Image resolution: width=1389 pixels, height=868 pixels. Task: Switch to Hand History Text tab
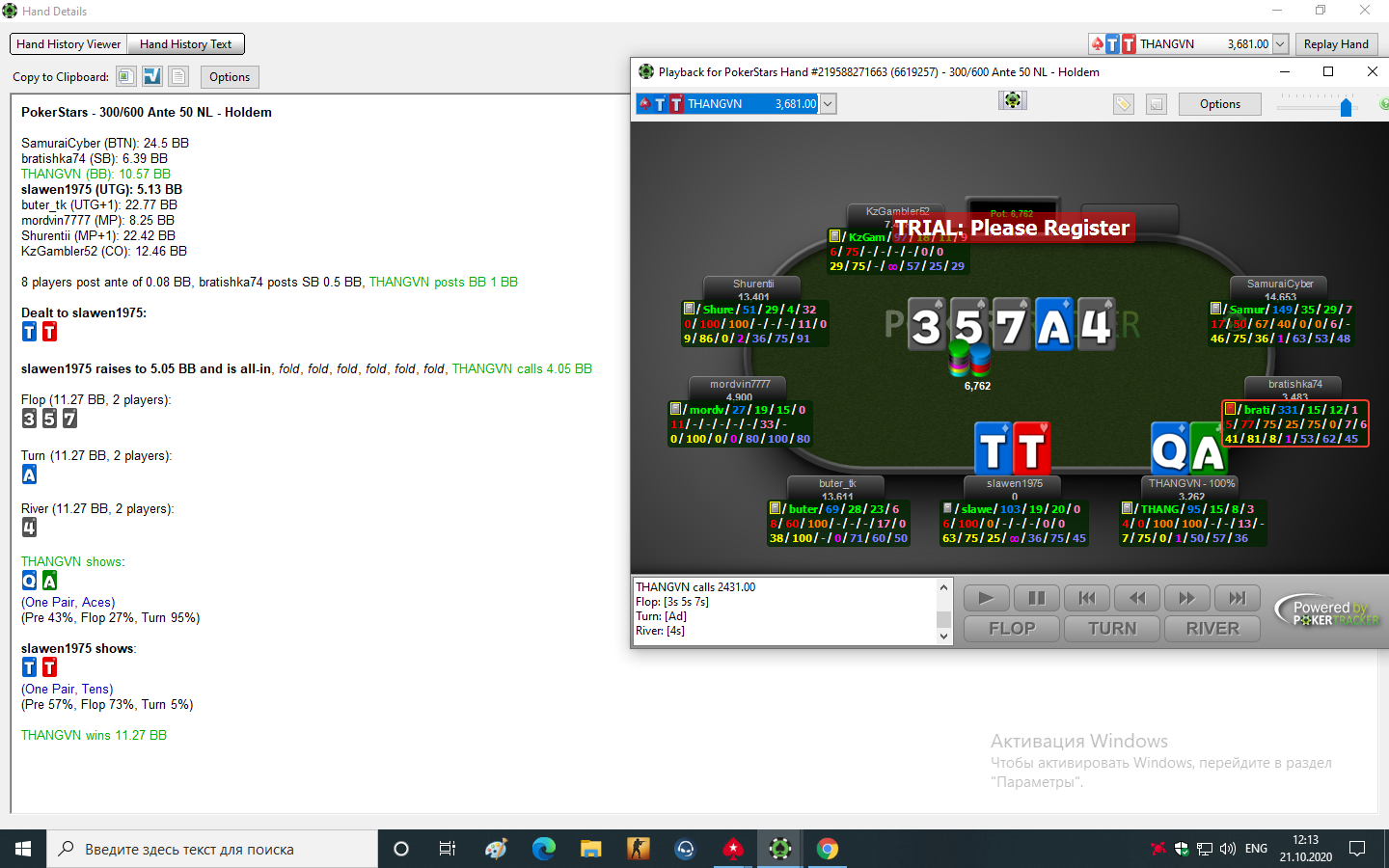(x=185, y=44)
